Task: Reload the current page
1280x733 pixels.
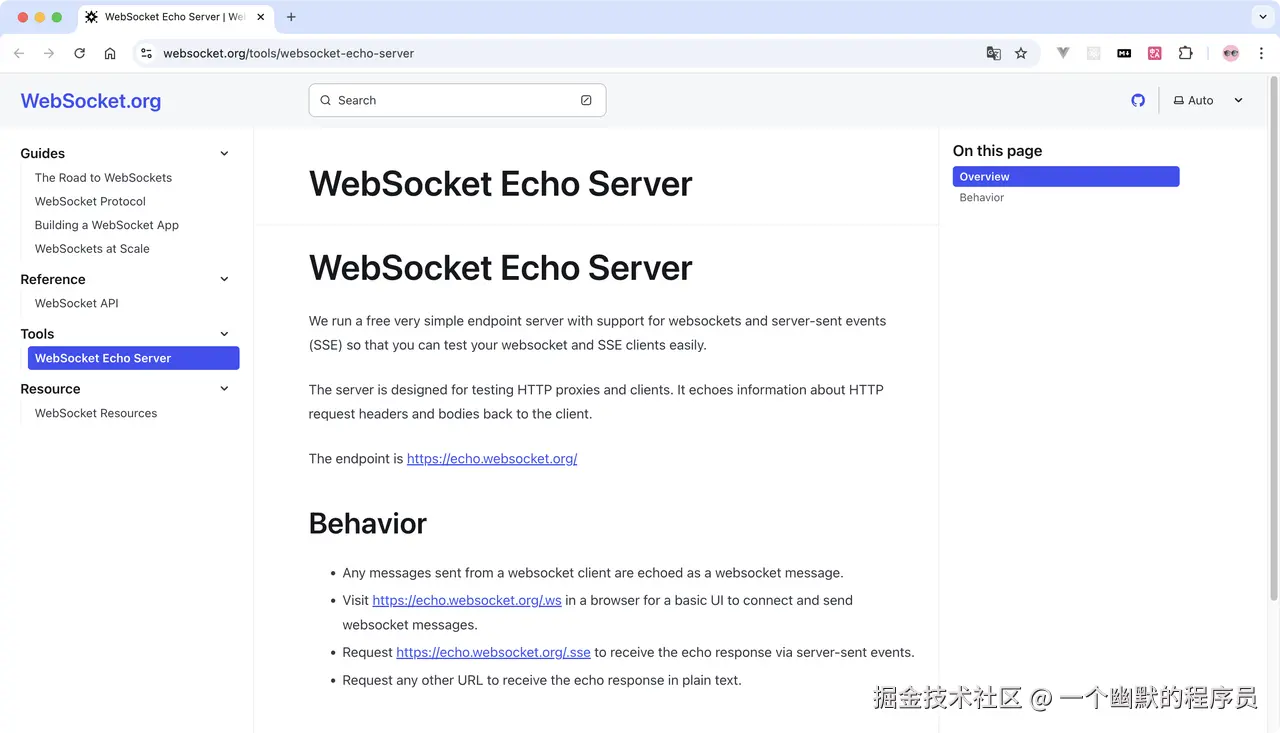Action: pyautogui.click(x=79, y=53)
